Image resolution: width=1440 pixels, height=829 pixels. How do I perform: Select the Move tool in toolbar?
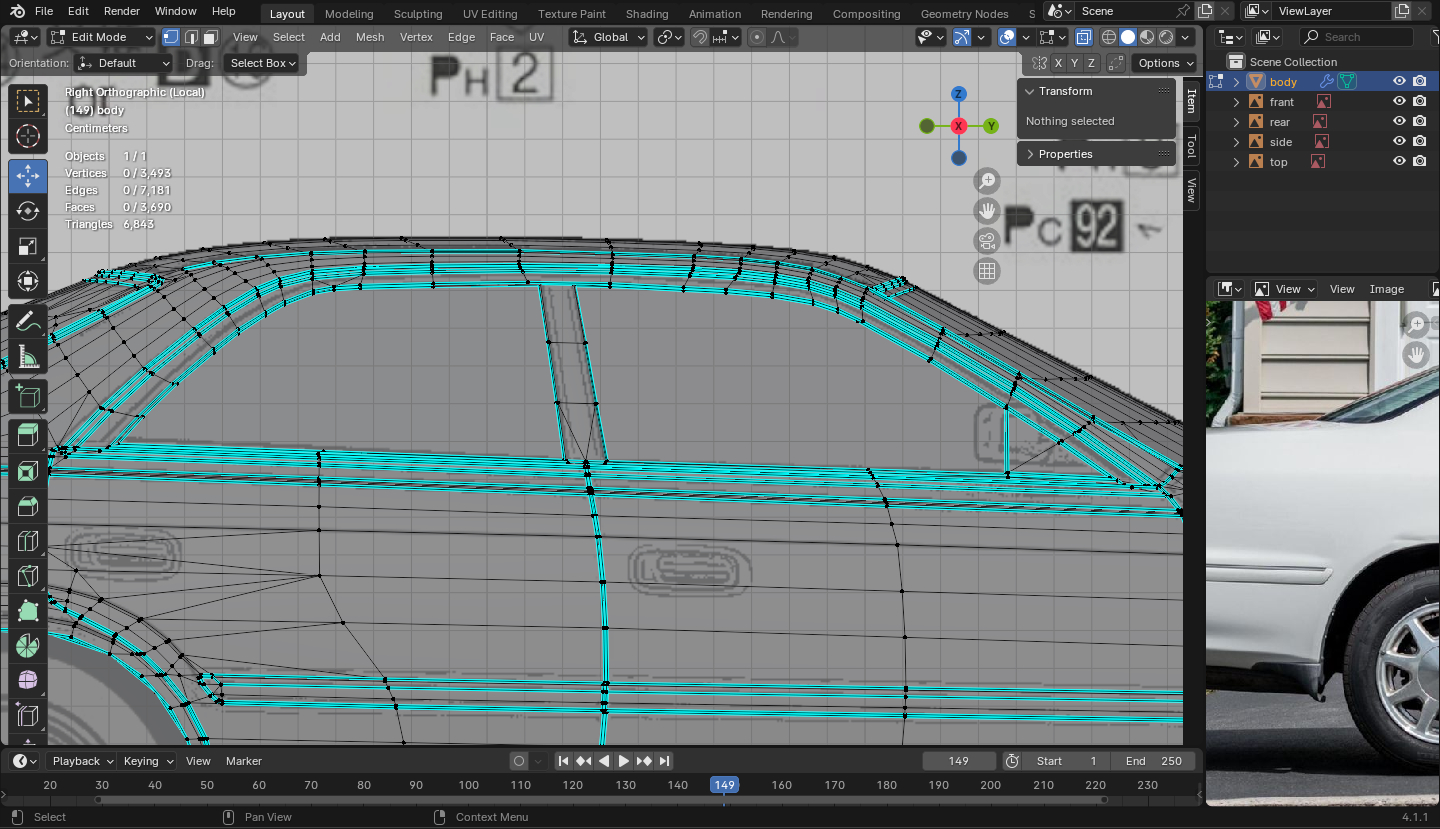(x=28, y=176)
